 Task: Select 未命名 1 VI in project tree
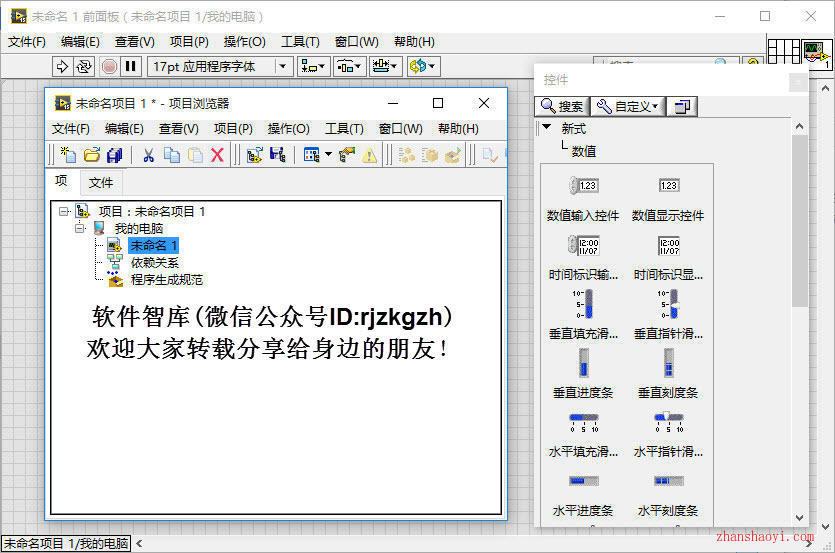pos(153,246)
